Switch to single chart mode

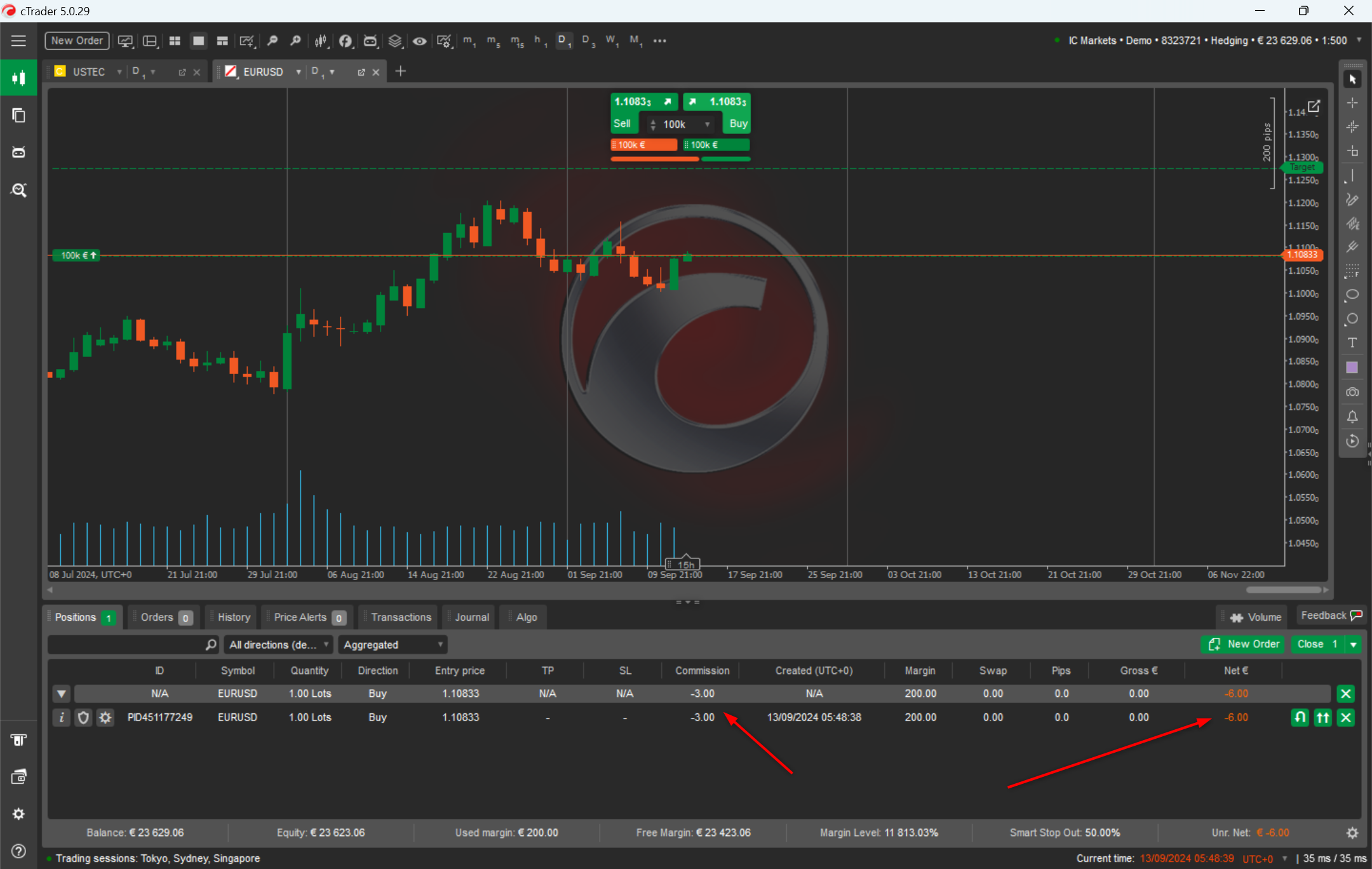198,41
